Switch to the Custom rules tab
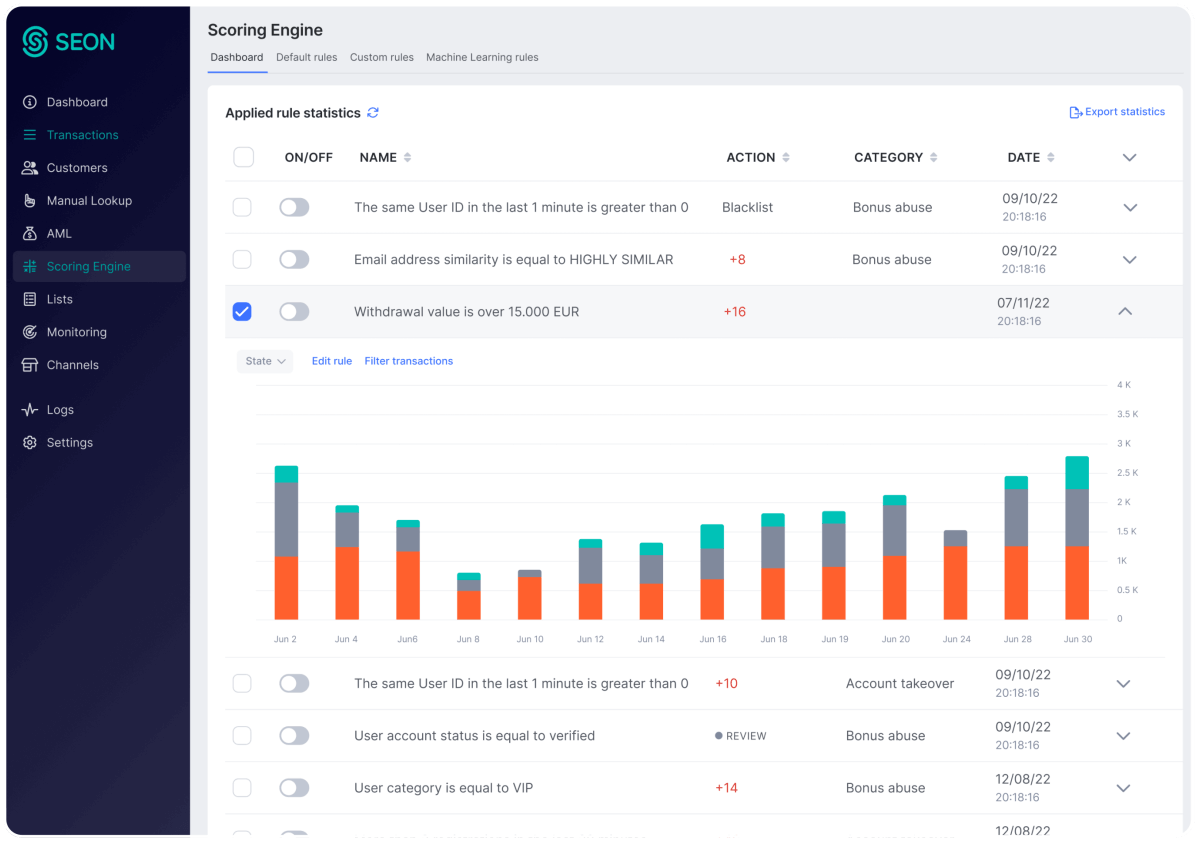 pos(381,58)
